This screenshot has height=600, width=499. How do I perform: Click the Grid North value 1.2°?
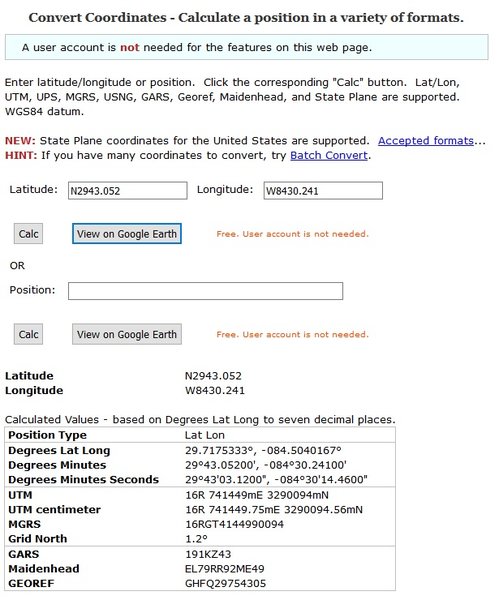pos(196,539)
